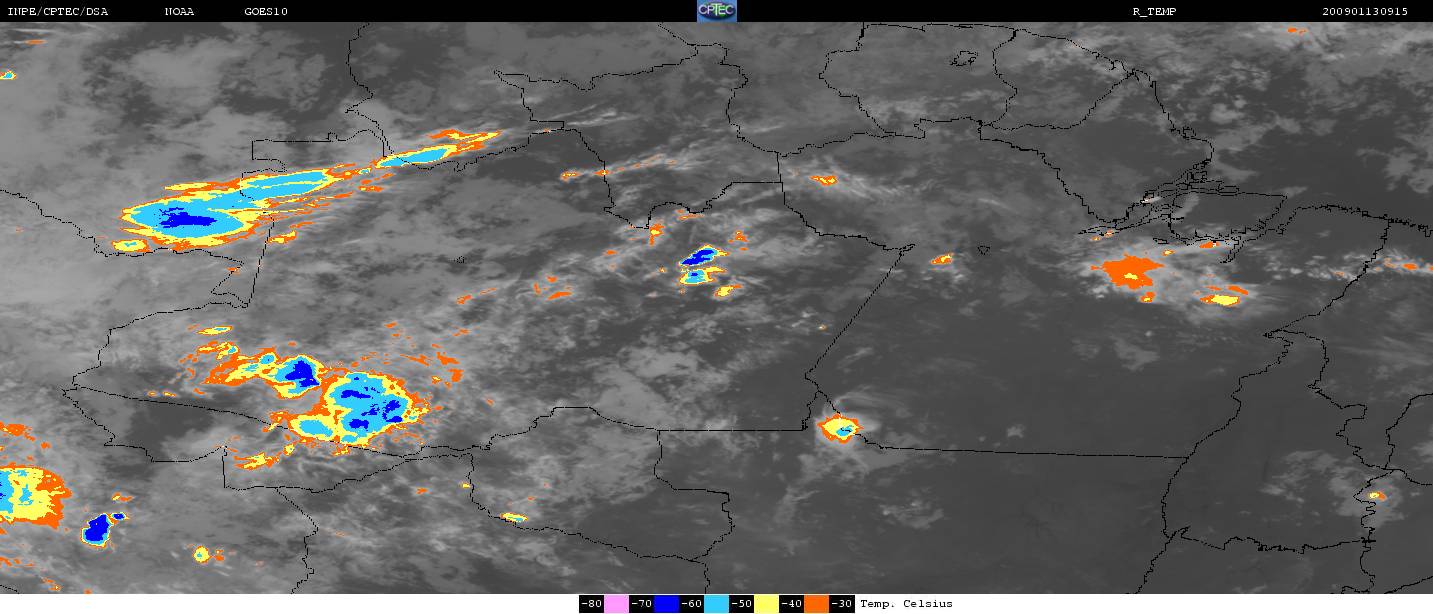Select the cyan legend color swatch
This screenshot has height=614, width=1433.
716,604
